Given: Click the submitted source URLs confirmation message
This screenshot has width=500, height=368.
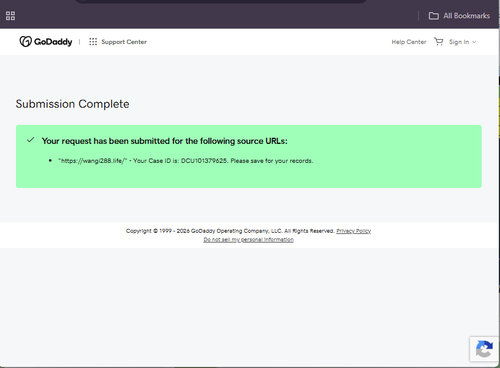Looking at the screenshot, I should coord(165,141).
